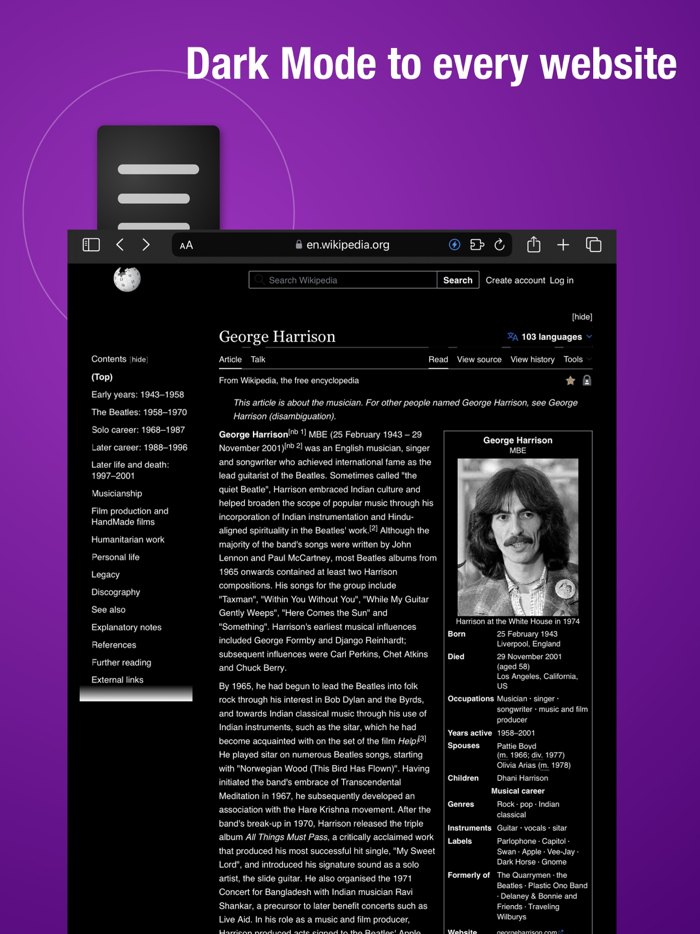This screenshot has width=700, height=934.
Task: Hide the Contents sidebar
Action: (139, 360)
